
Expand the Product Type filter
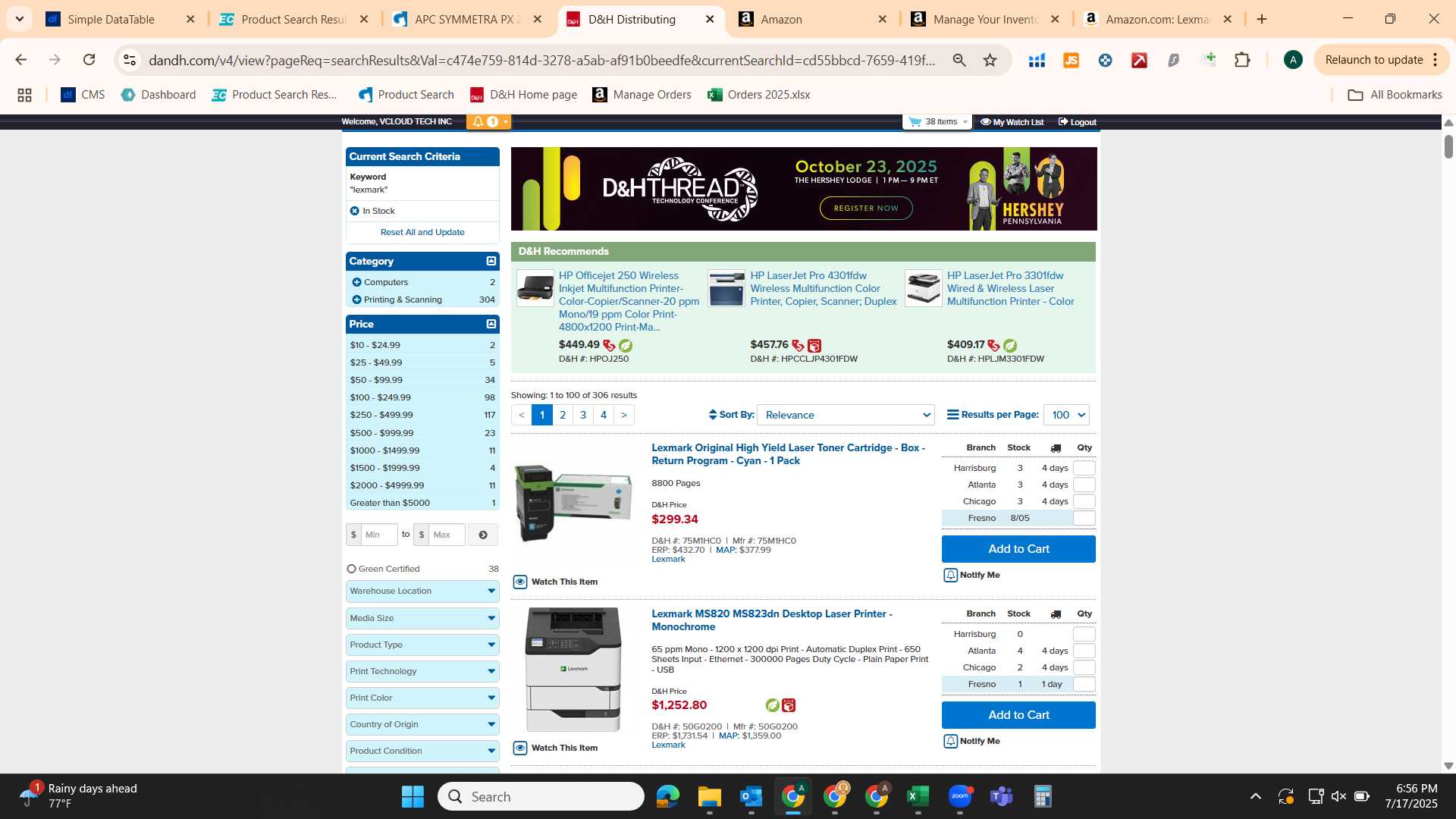coord(422,645)
